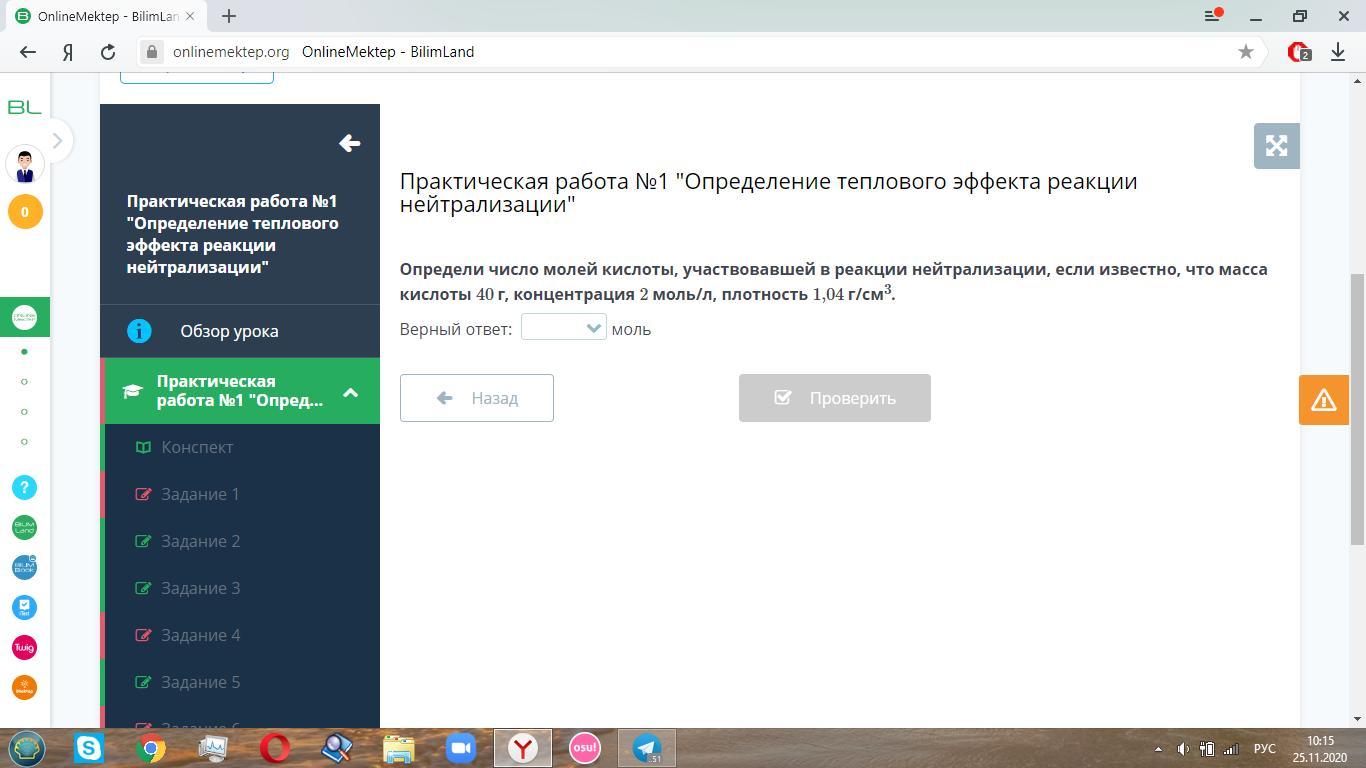The image size is (1366, 768).
Task: Open the BL logo home
Action: (24, 107)
